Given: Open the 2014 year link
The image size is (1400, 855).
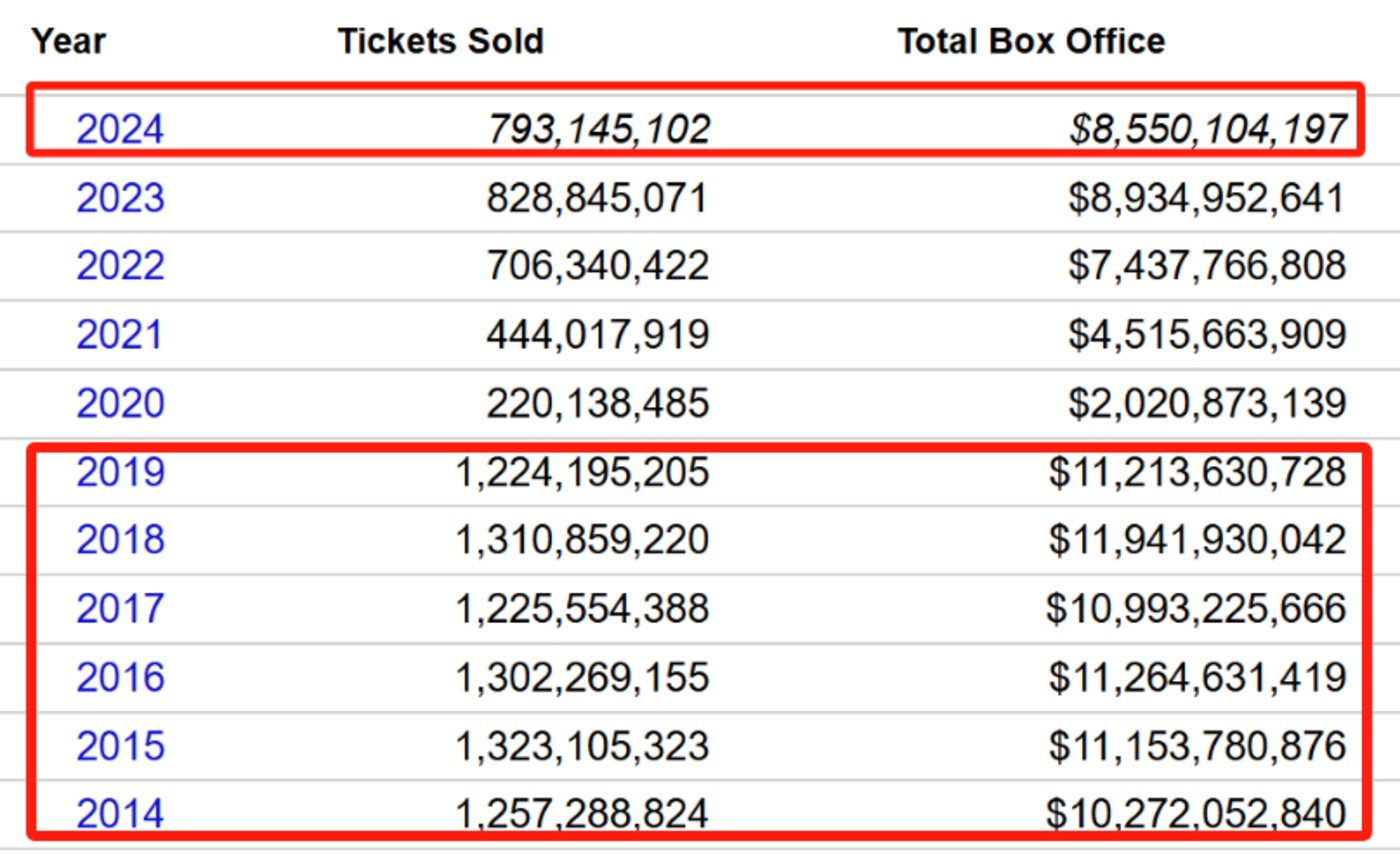Looking at the screenshot, I should tap(120, 813).
